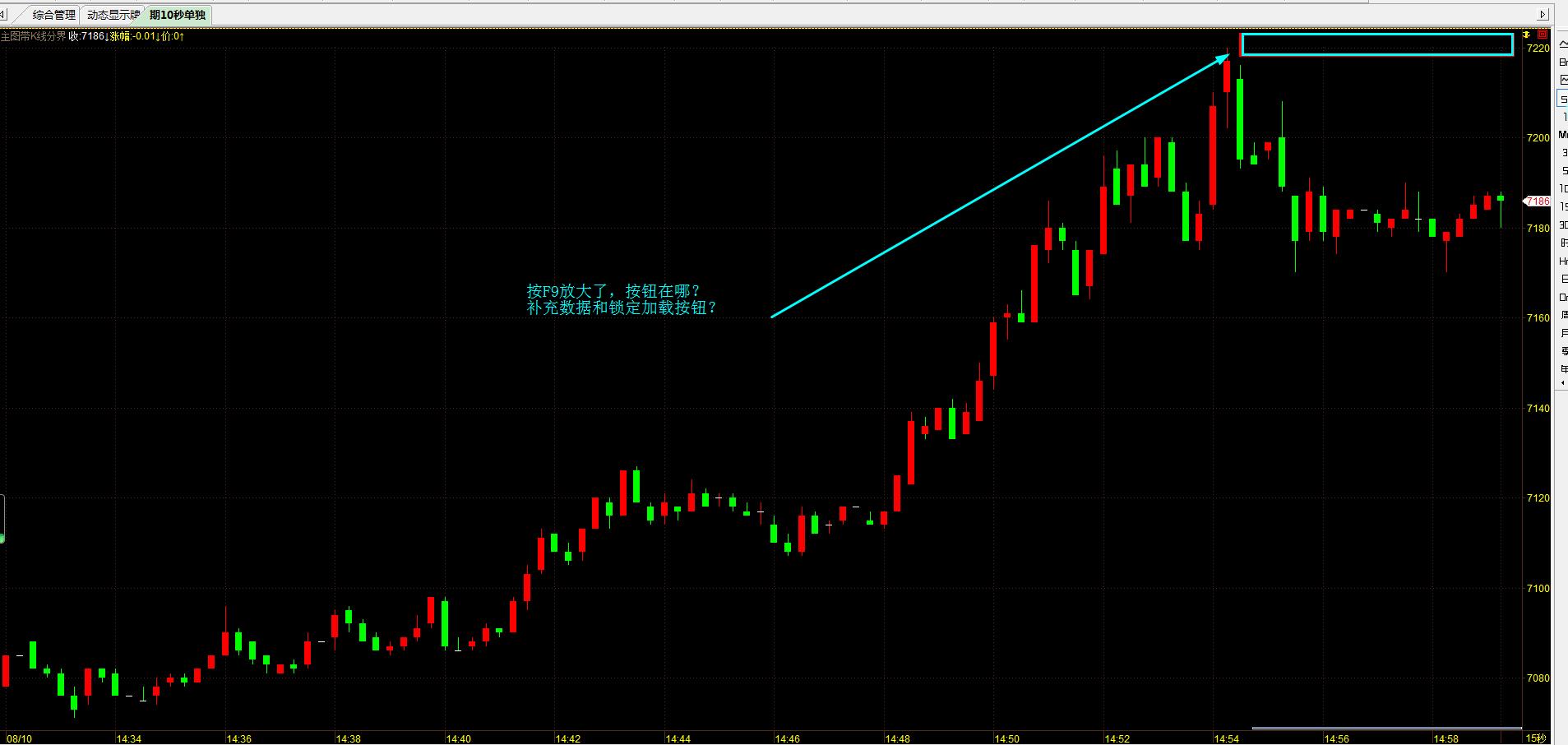
Task: Click the yellow double-arrow icon above the price axis
Action: tap(1527, 35)
